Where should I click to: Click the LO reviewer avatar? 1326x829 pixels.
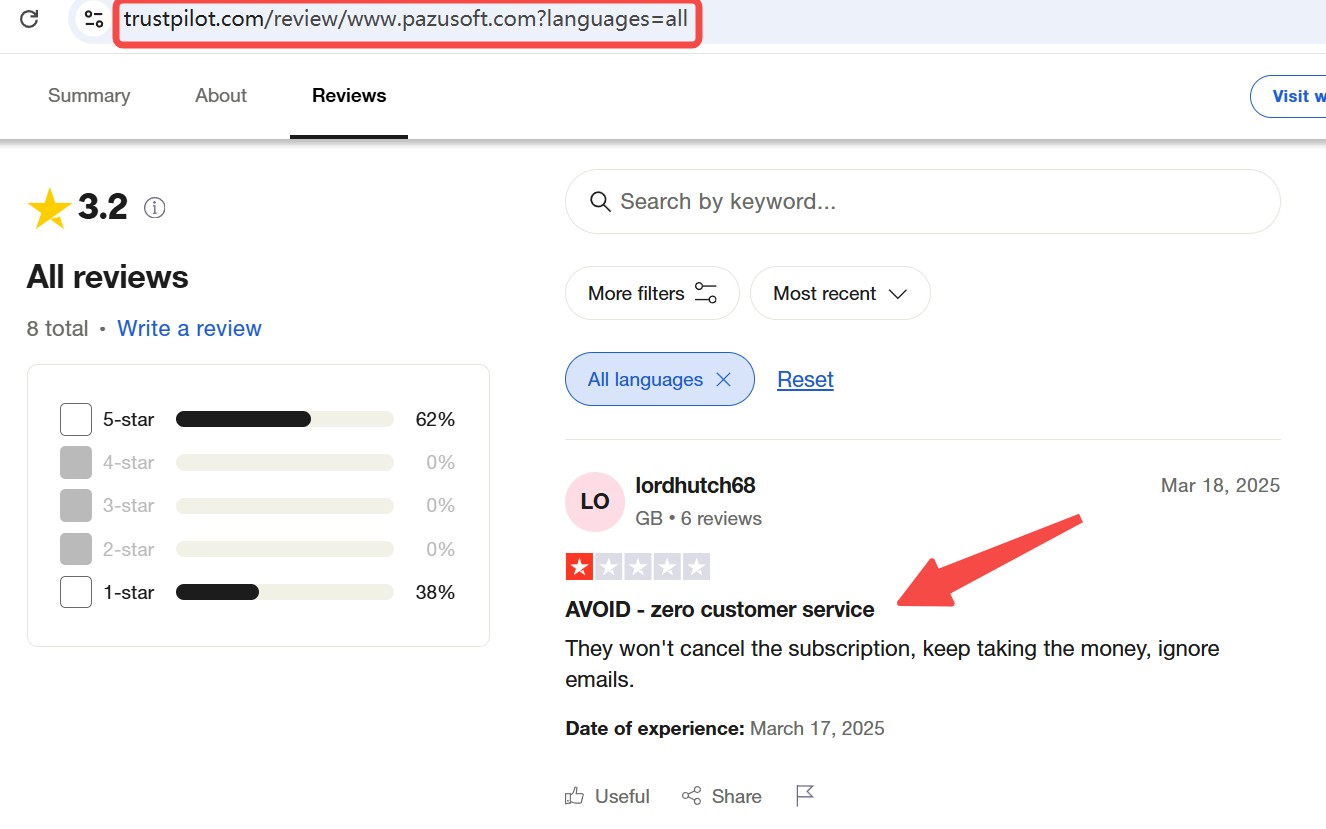(595, 502)
